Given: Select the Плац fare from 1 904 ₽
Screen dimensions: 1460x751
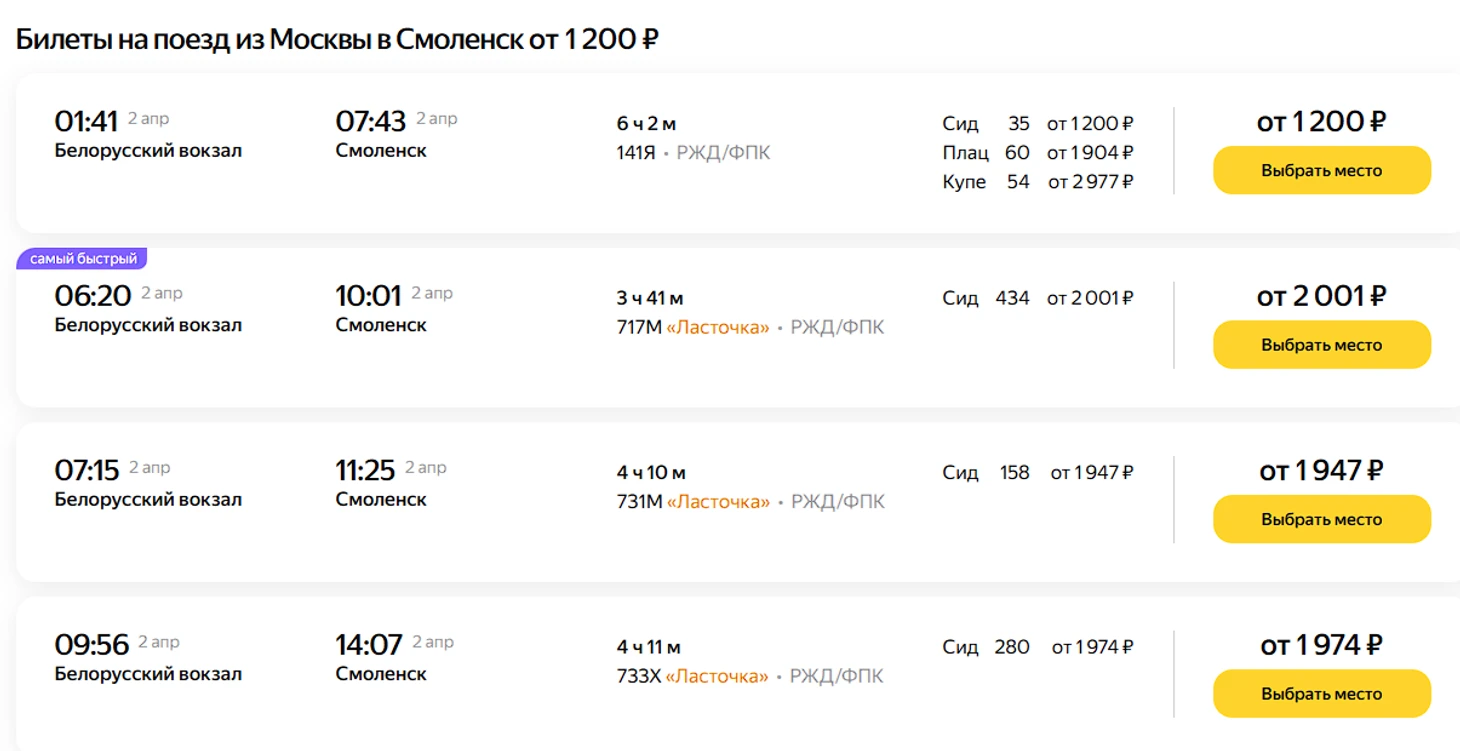Looking at the screenshot, I should click(x=1037, y=153).
